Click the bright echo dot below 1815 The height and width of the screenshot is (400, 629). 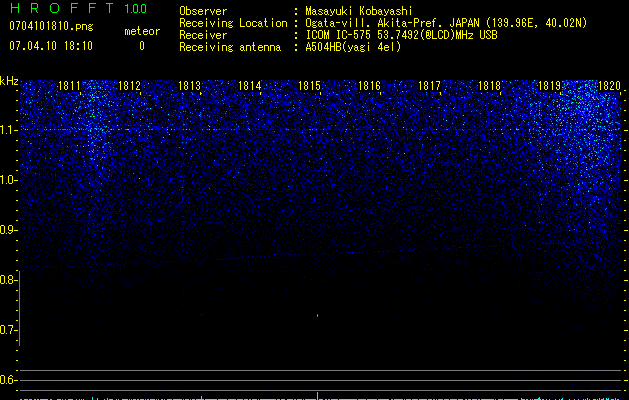pyautogui.click(x=318, y=315)
